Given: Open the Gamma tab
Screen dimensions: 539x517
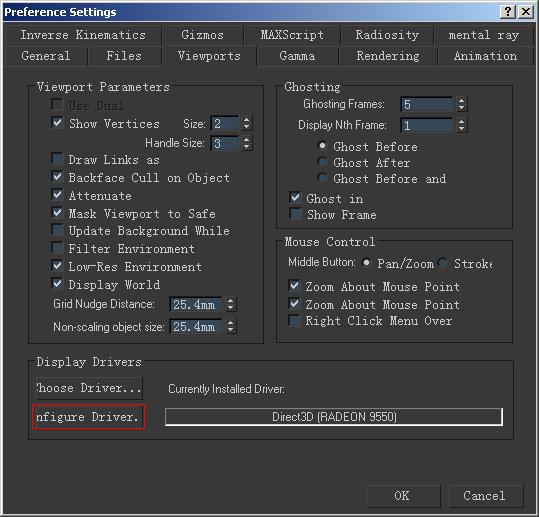Looking at the screenshot, I should tap(297, 56).
